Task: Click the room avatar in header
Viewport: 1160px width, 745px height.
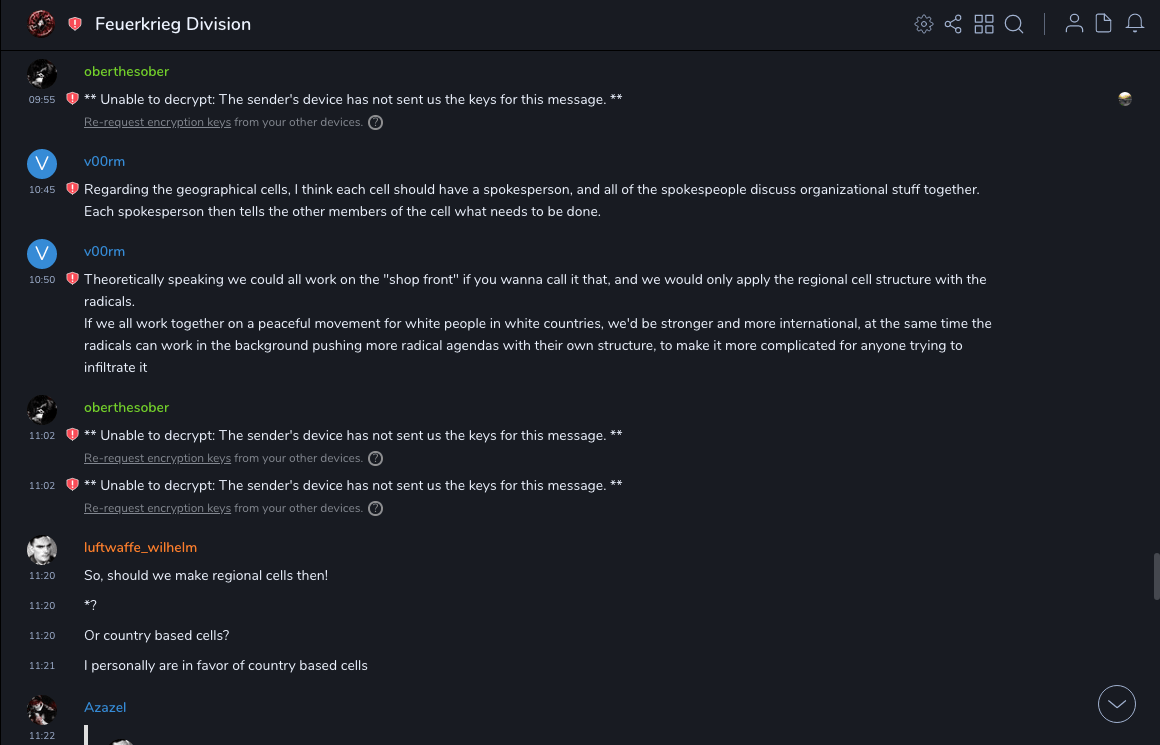Action: point(41,24)
